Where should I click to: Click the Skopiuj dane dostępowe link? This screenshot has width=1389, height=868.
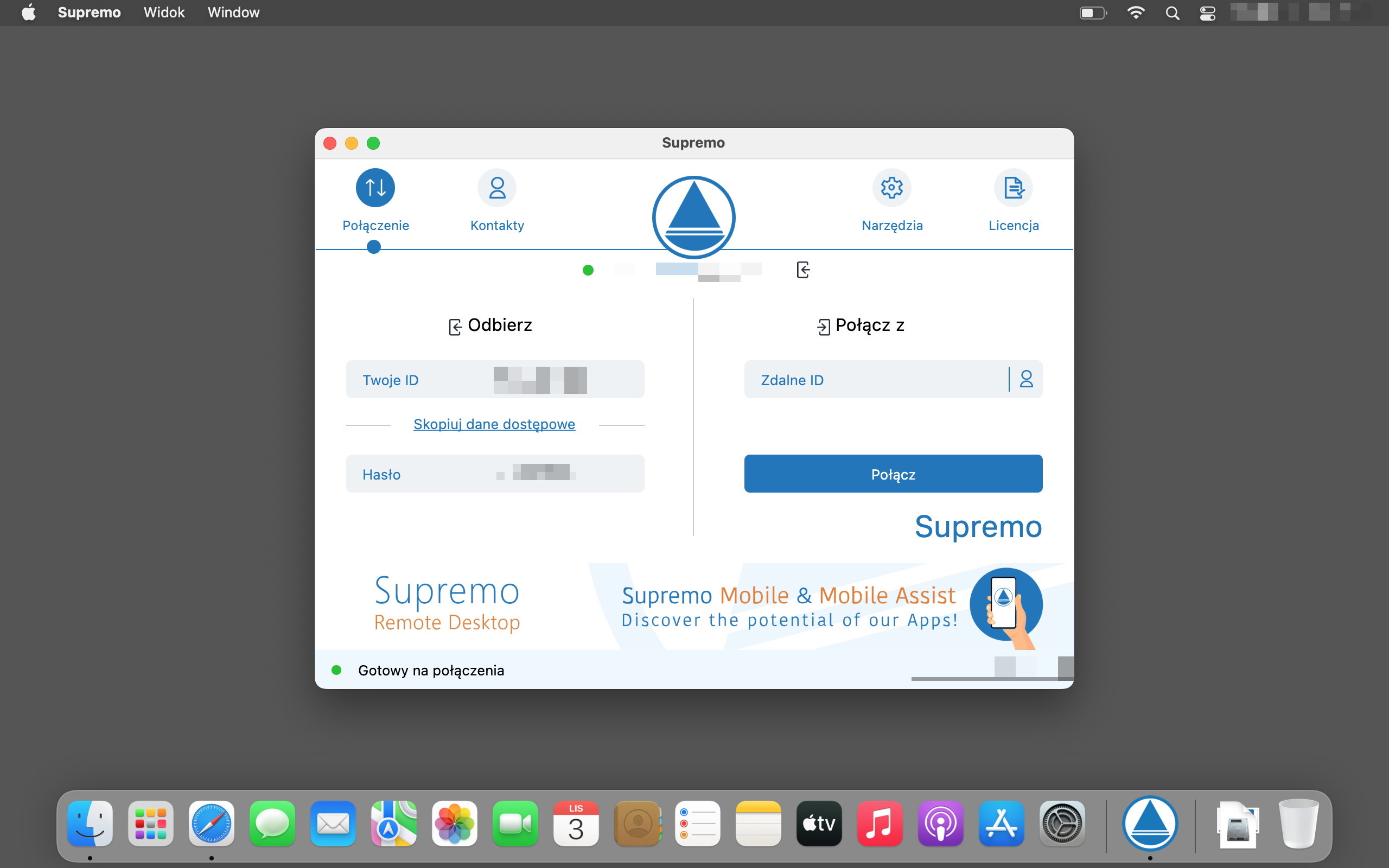(494, 424)
